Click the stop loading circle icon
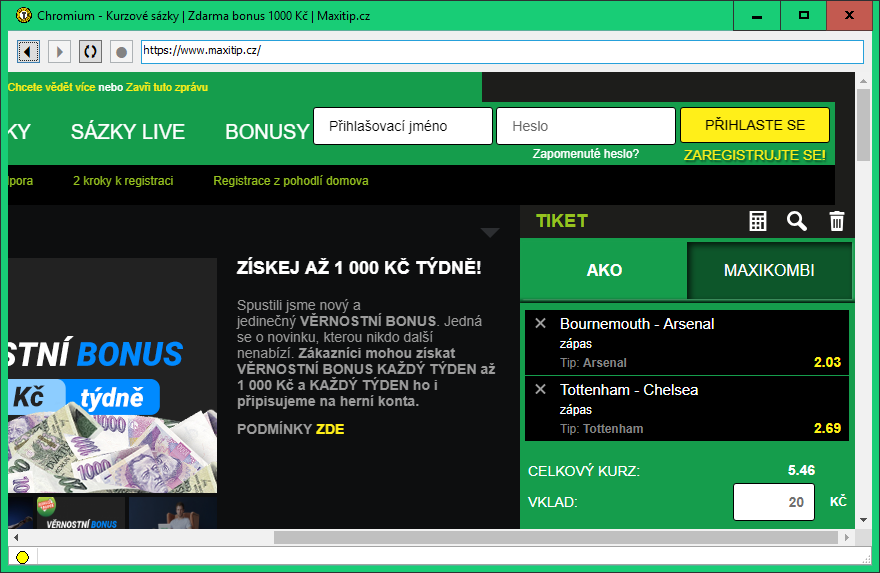 pos(121,52)
